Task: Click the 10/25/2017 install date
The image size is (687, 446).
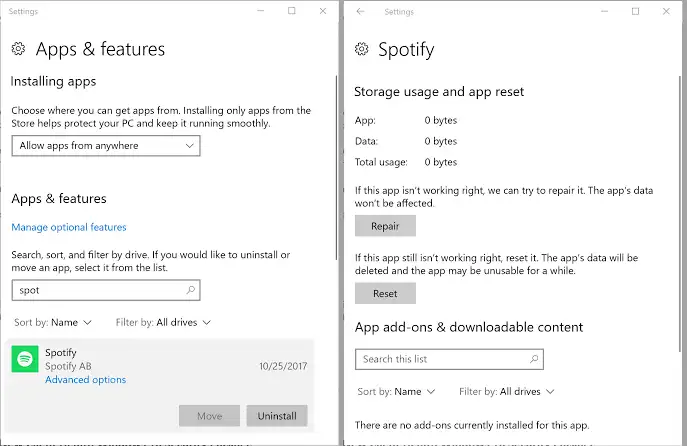Action: coord(283,366)
